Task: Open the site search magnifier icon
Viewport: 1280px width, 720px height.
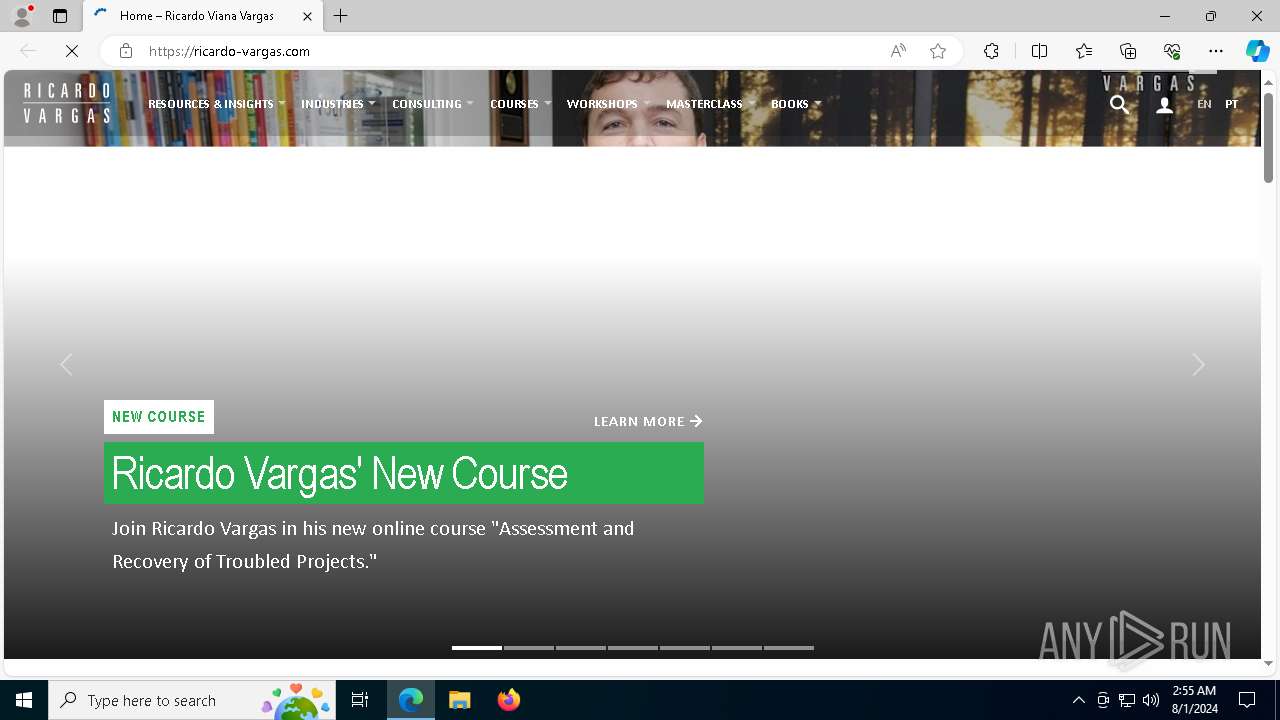Action: pyautogui.click(x=1119, y=104)
